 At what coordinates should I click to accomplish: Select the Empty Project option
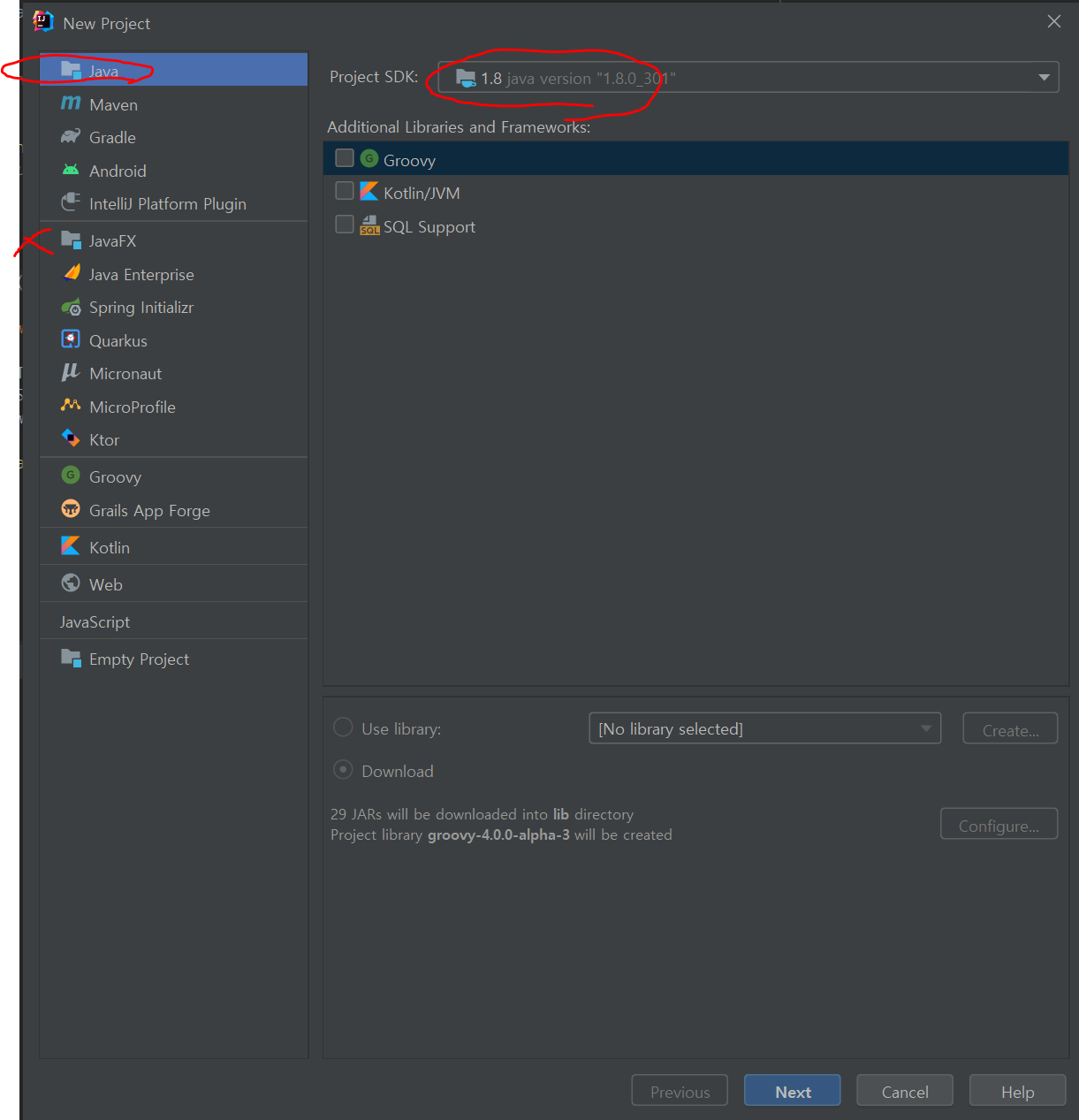(x=173, y=659)
